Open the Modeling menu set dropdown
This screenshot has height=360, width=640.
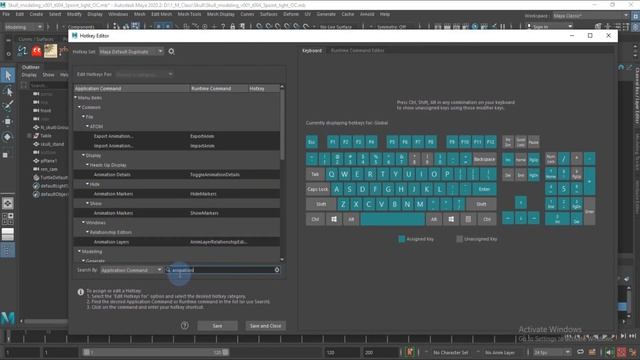point(23,27)
